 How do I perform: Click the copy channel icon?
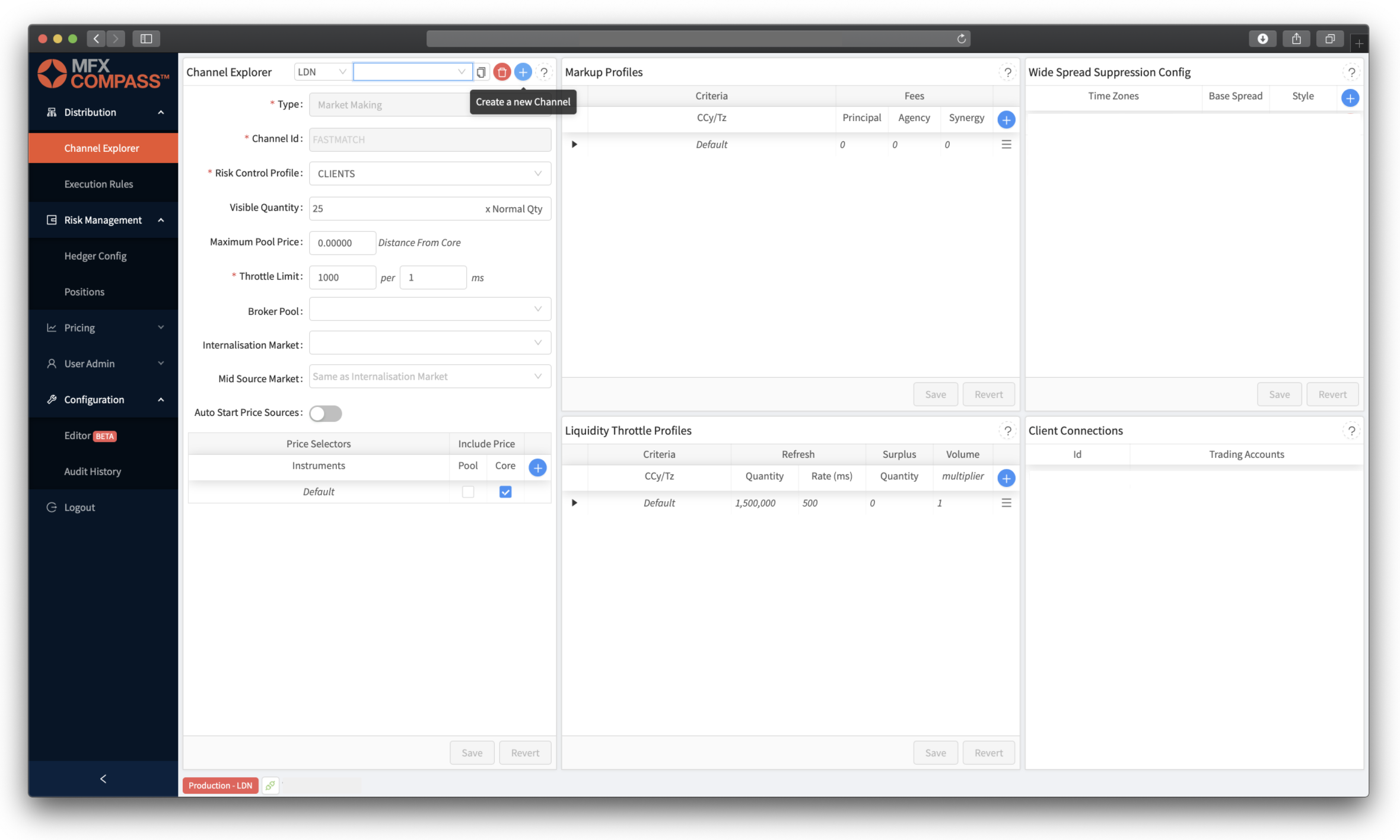pyautogui.click(x=481, y=72)
